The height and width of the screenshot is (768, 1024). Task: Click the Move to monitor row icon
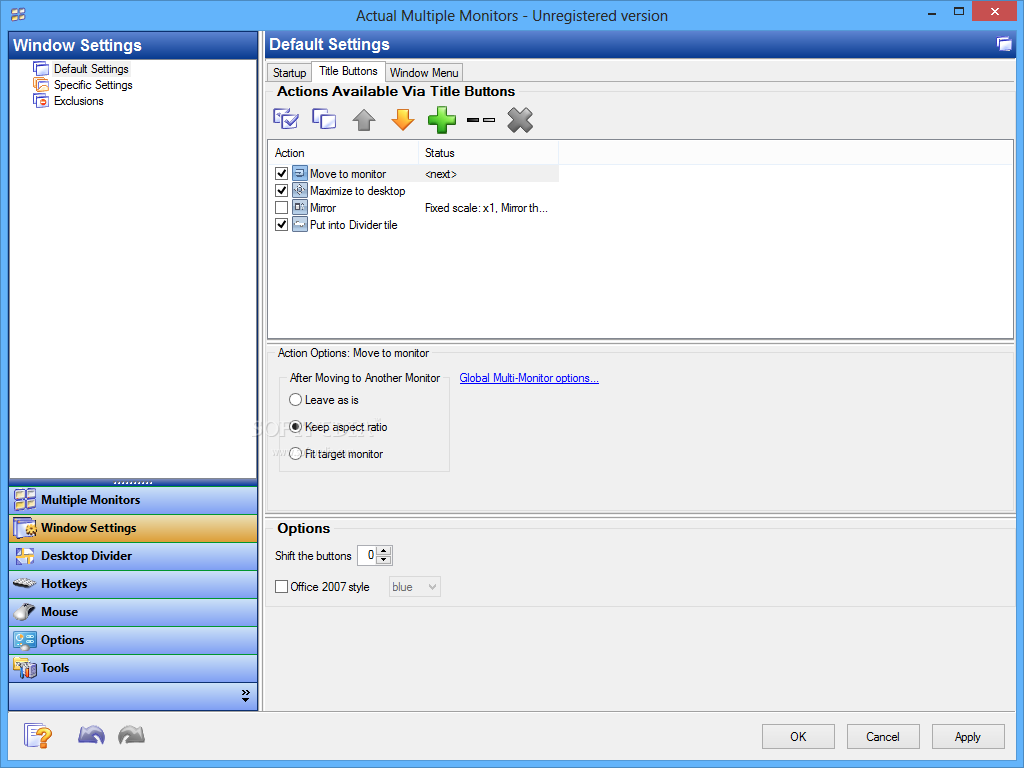pyautogui.click(x=300, y=174)
